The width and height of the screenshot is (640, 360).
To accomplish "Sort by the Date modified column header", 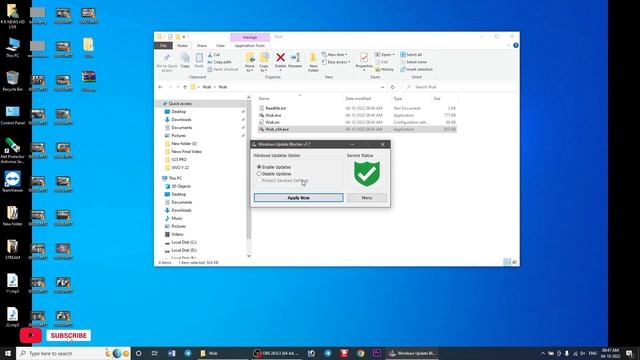I will [358, 98].
